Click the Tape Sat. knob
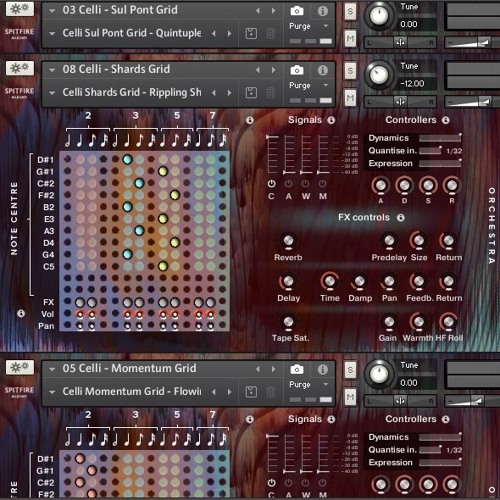The image size is (500, 500). click(x=288, y=322)
